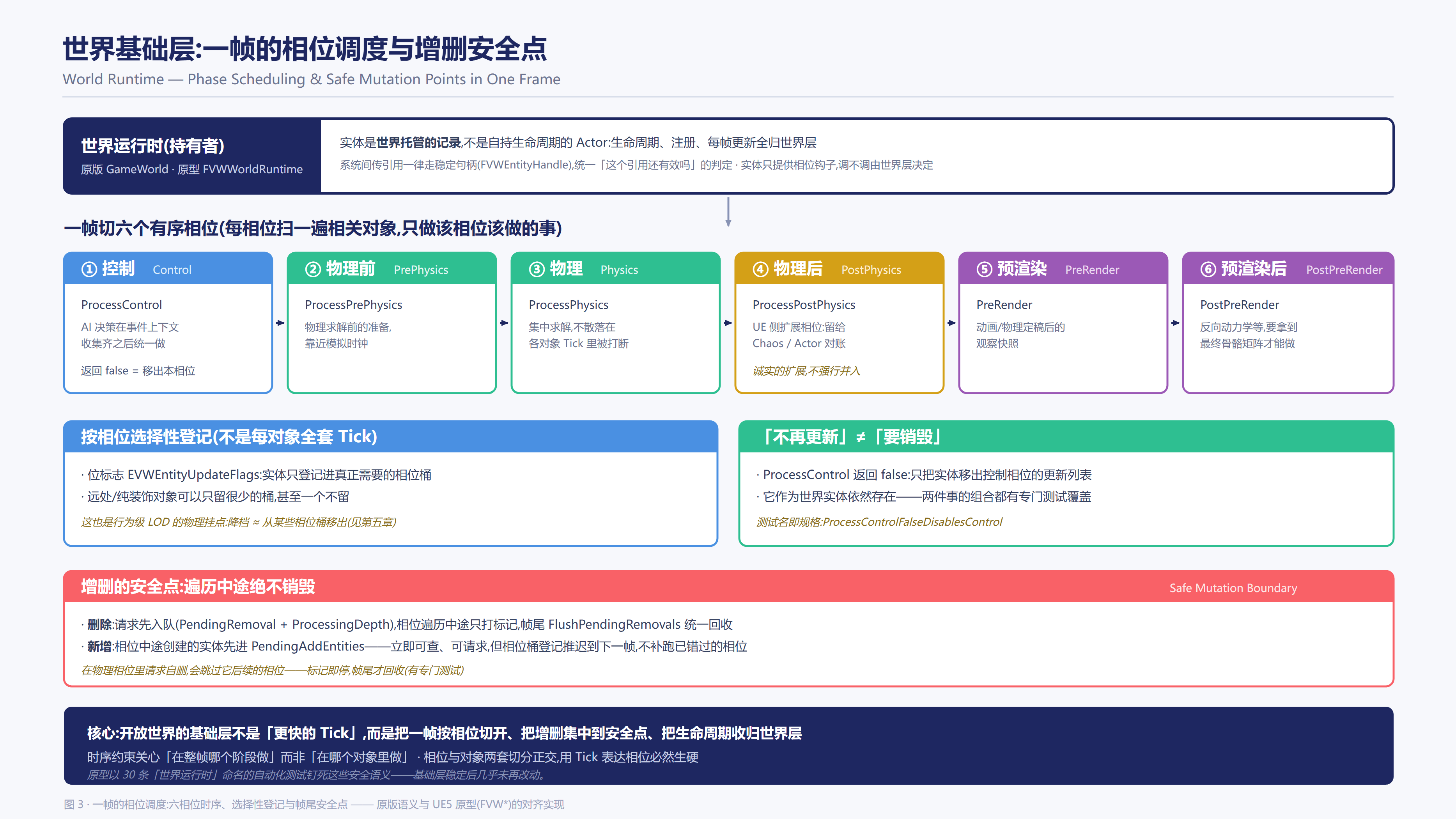The width and height of the screenshot is (1456, 819).
Task: Click the 'Control' English label
Action: click(x=172, y=269)
